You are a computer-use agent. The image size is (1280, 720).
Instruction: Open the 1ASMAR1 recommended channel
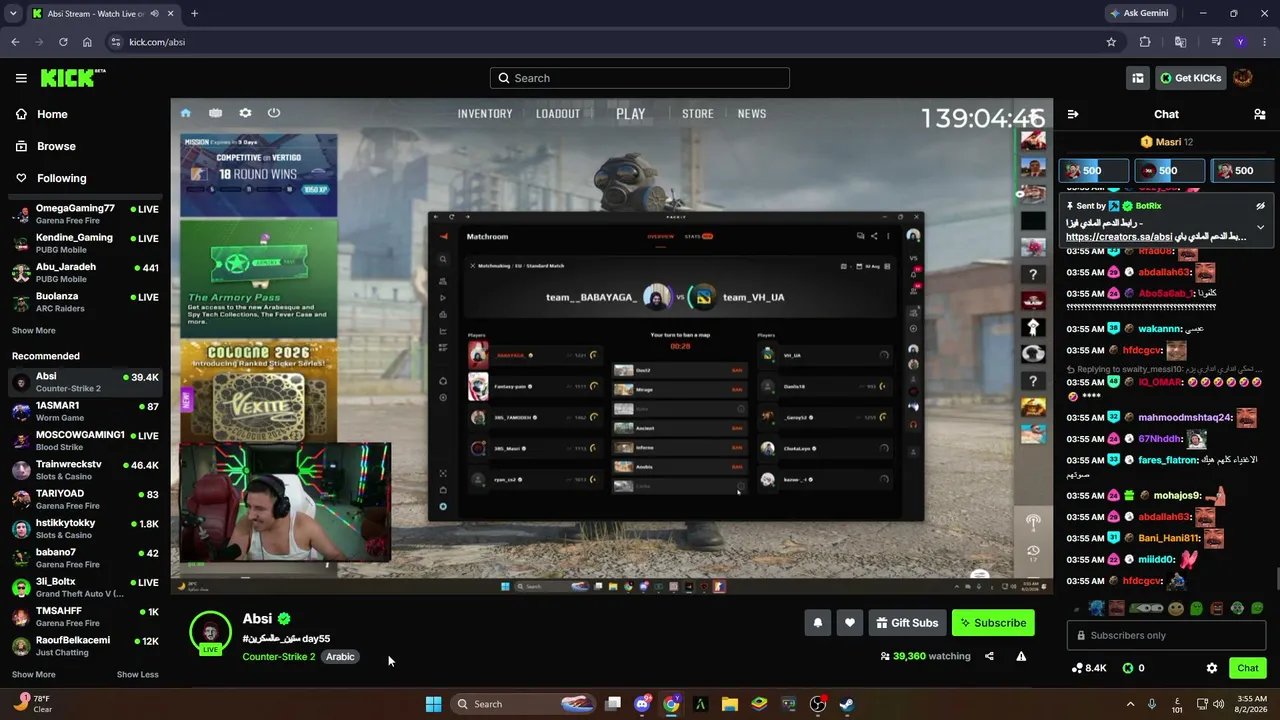tap(85, 412)
